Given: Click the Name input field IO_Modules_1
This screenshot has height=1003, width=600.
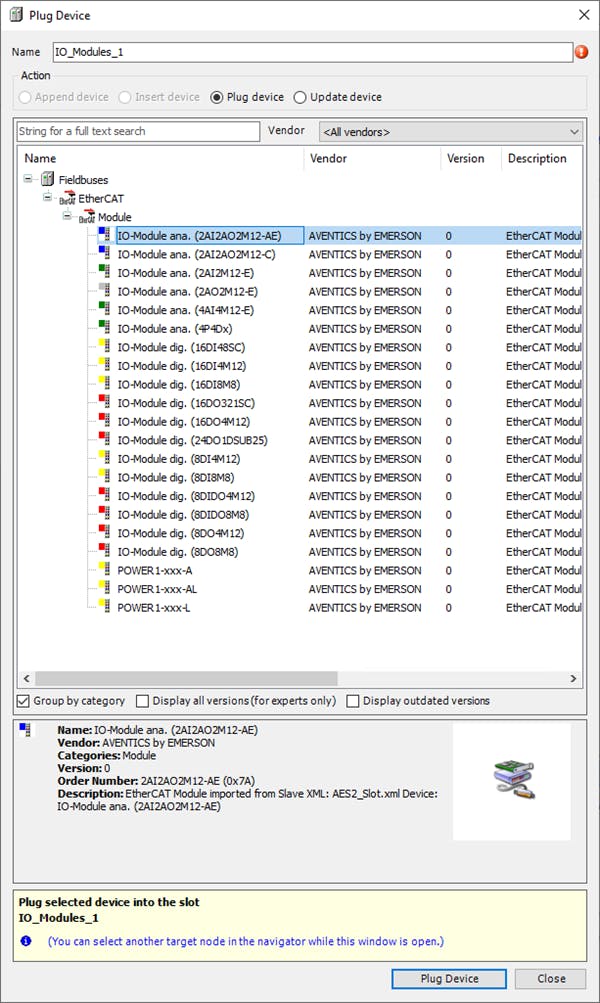Looking at the screenshot, I should pyautogui.click(x=312, y=52).
